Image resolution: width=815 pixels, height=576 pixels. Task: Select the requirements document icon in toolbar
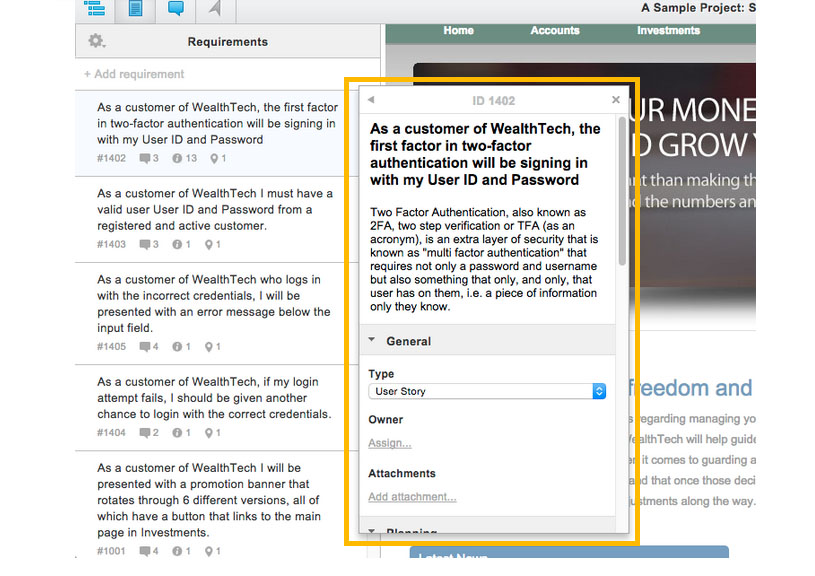[135, 8]
